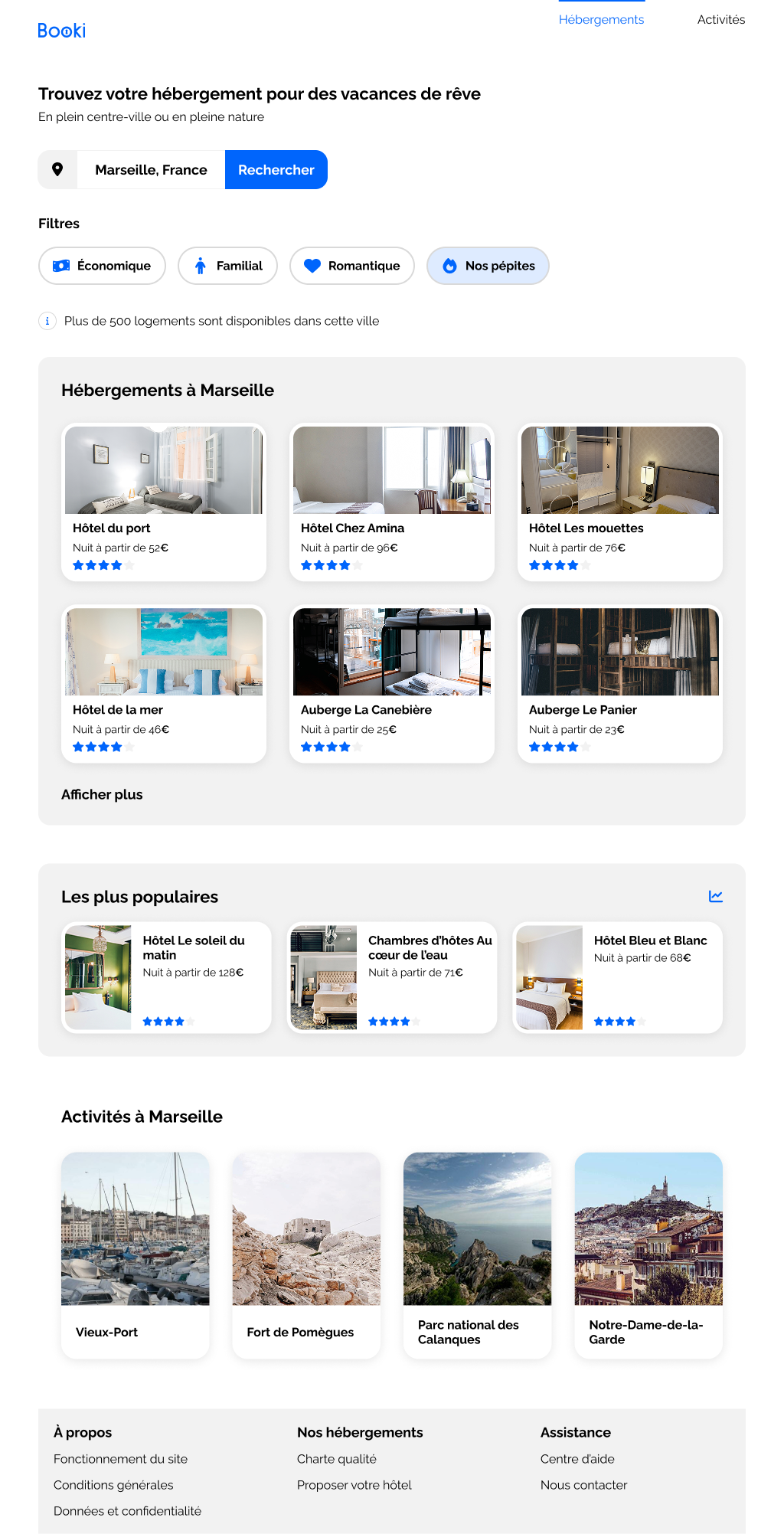Open the Centre d'aide link
784x1534 pixels.
click(x=577, y=1459)
